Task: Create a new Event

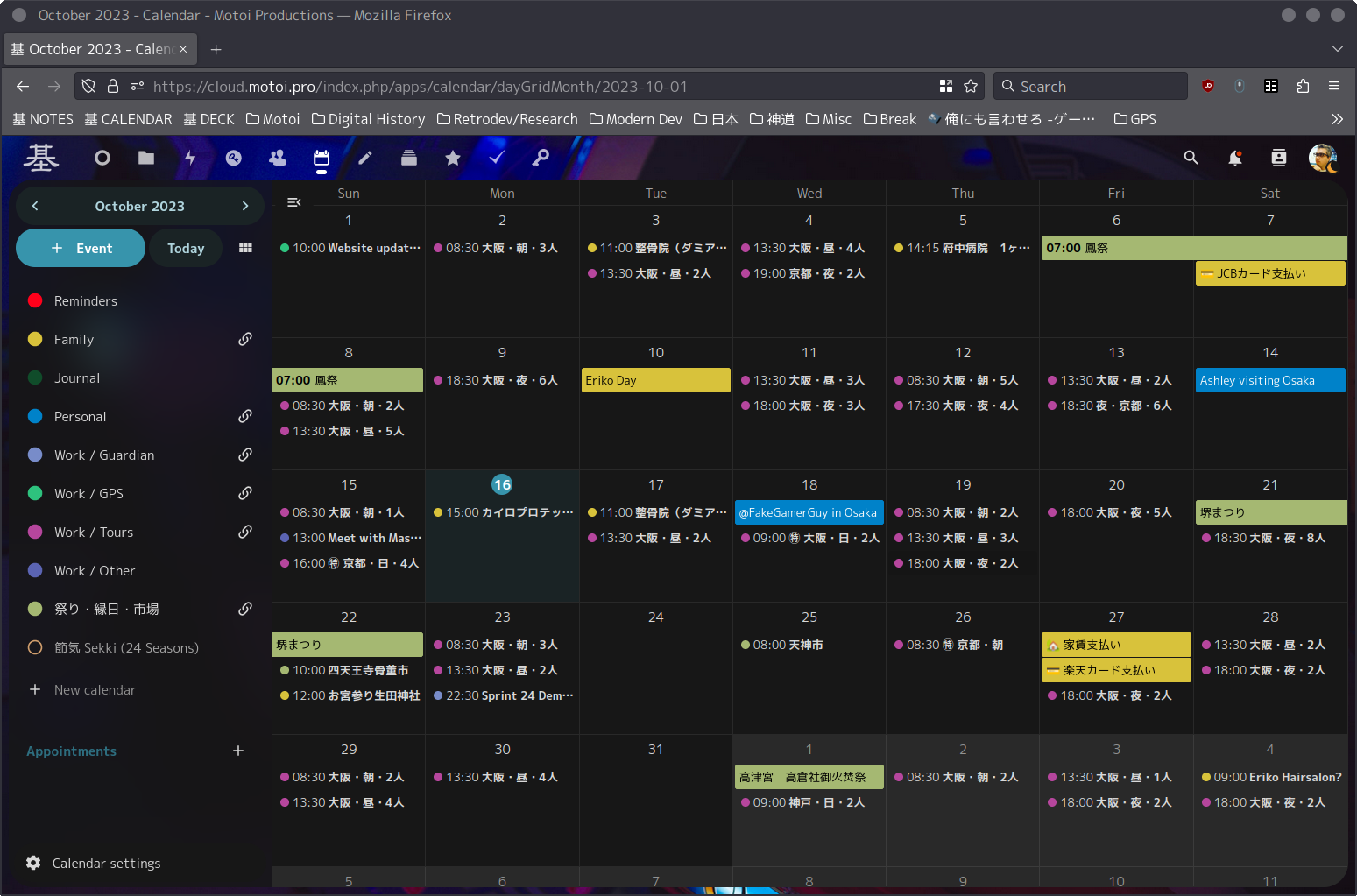Action: point(81,248)
